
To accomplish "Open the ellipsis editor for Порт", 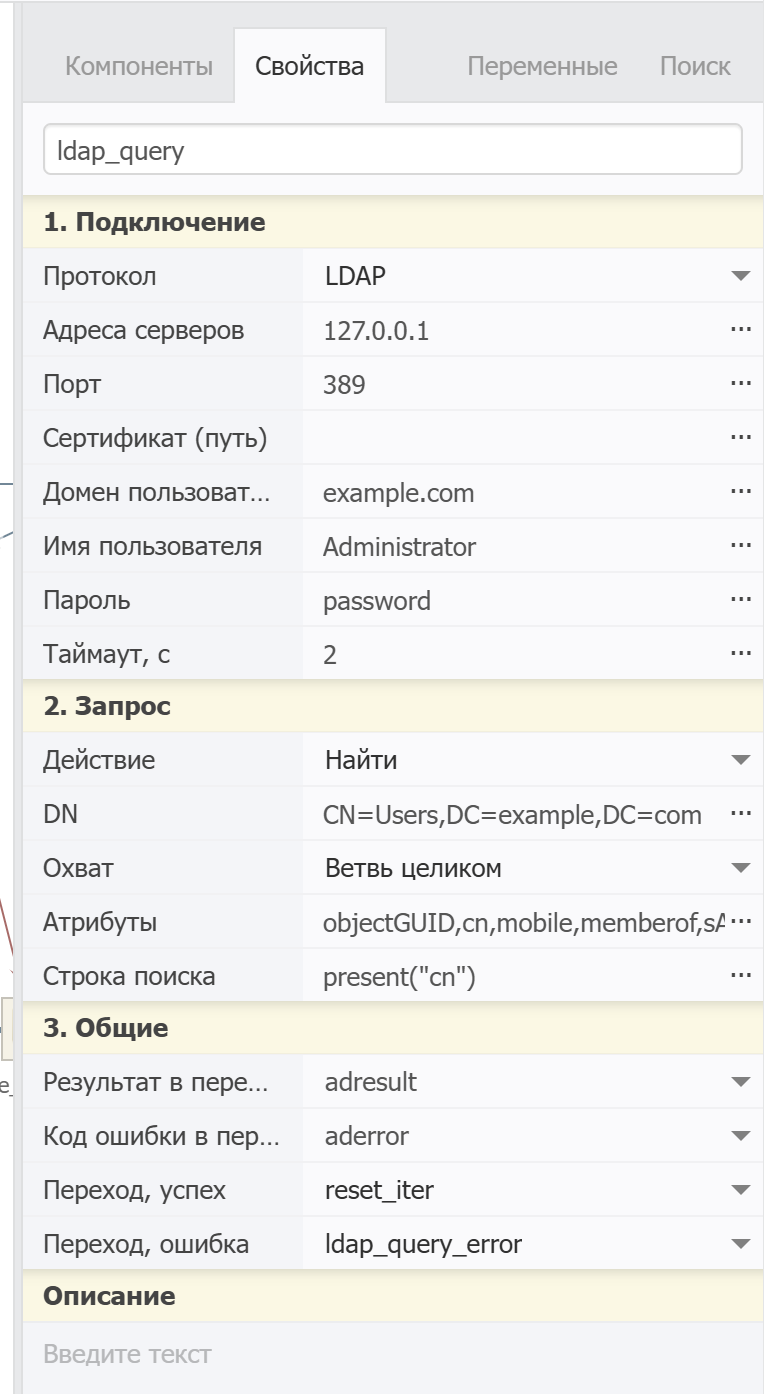I will [x=740, y=384].
